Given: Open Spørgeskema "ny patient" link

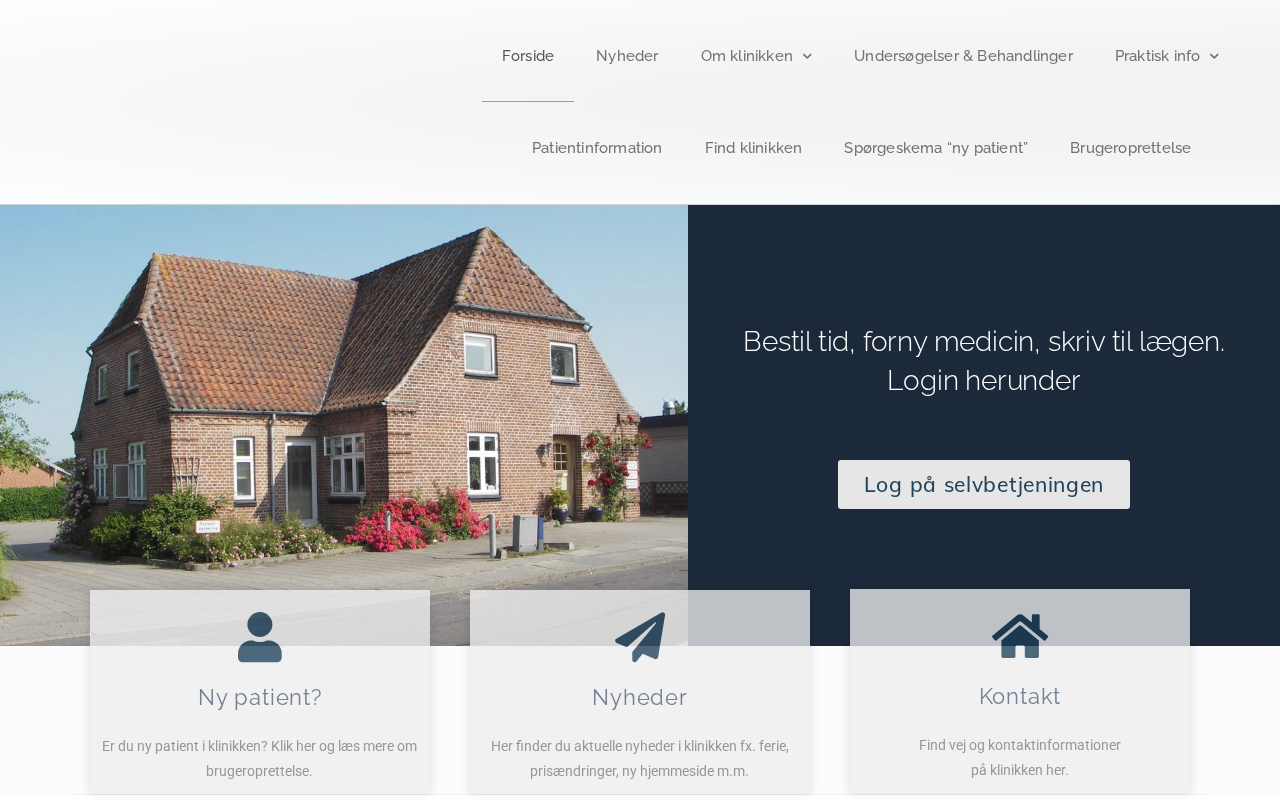Looking at the screenshot, I should click(x=936, y=148).
